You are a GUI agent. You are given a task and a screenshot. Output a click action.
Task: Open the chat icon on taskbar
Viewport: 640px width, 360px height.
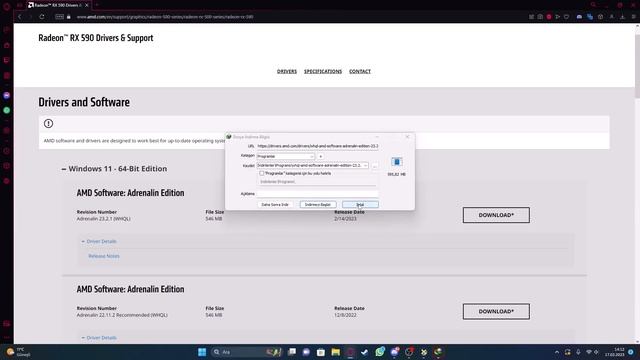[306, 352]
